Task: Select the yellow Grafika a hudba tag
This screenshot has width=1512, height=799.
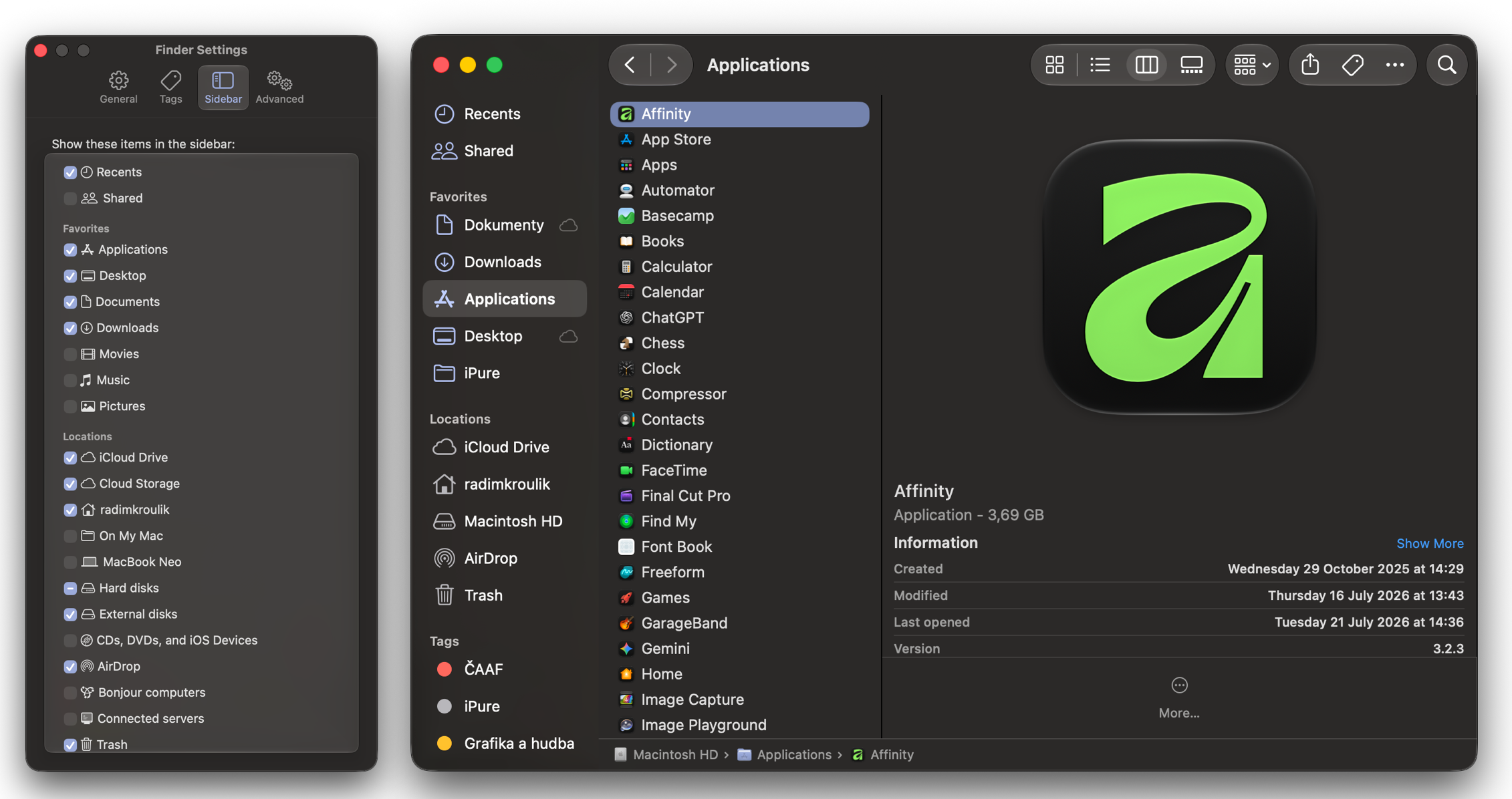Action: click(505, 743)
